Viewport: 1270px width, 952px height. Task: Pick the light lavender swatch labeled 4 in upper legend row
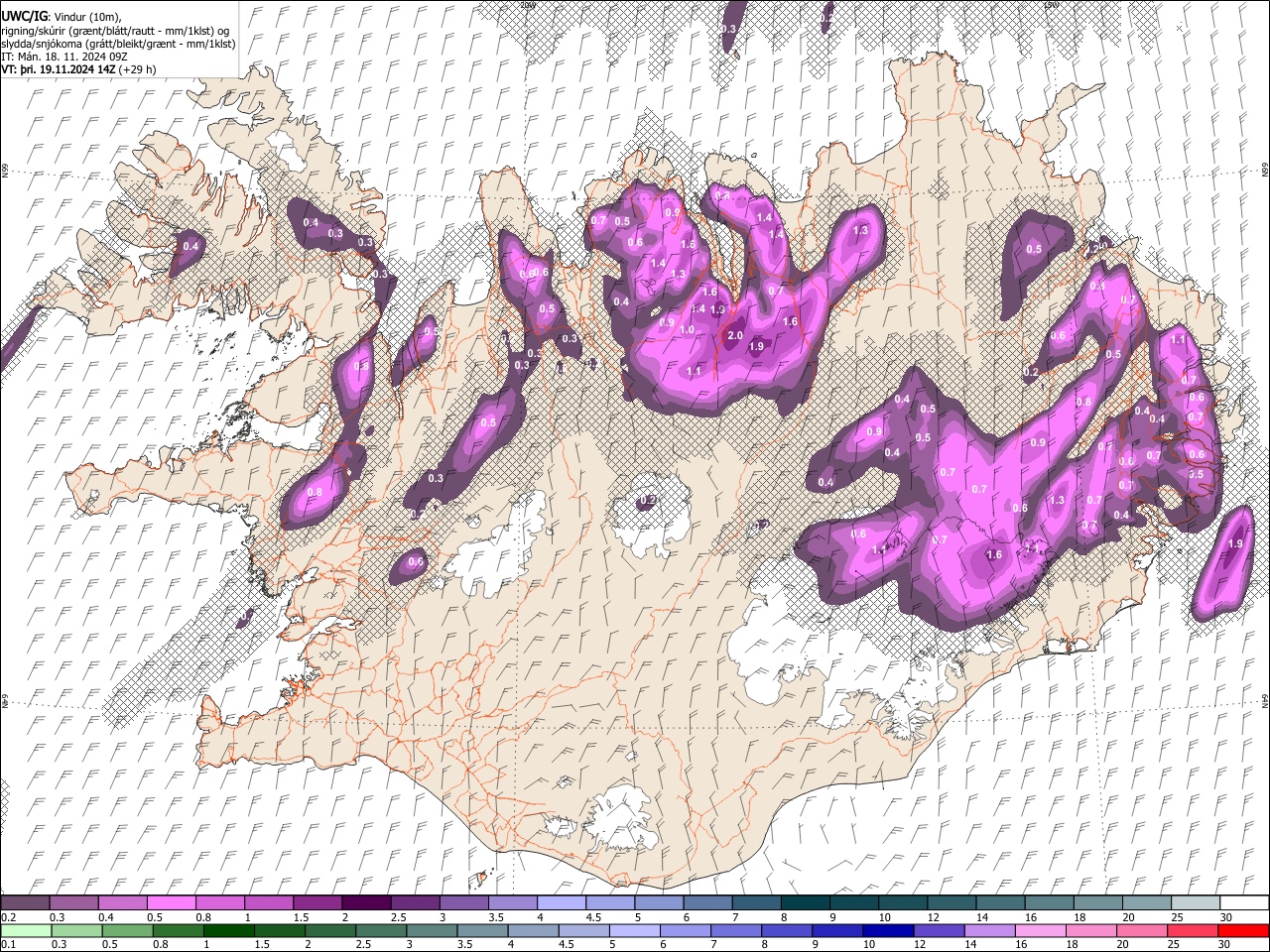562,903
